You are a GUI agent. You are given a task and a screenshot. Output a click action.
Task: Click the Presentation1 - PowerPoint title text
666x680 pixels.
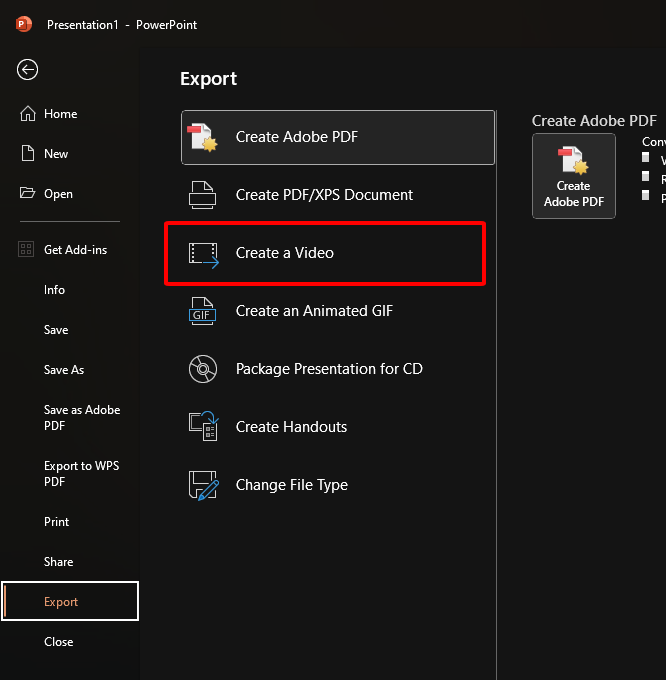tap(122, 25)
